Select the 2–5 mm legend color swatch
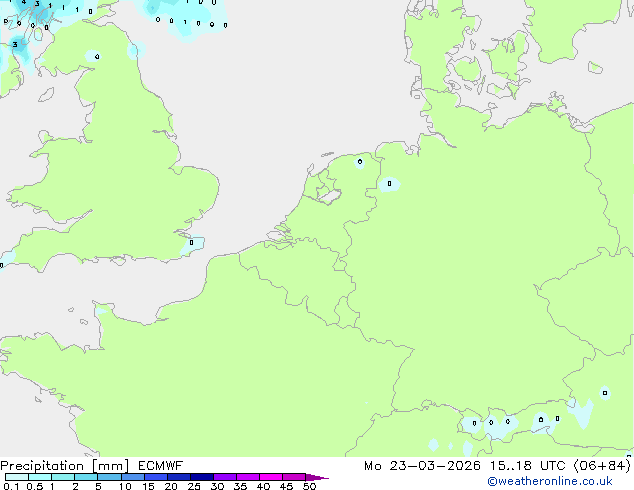The width and height of the screenshot is (634, 490). [x=86, y=477]
